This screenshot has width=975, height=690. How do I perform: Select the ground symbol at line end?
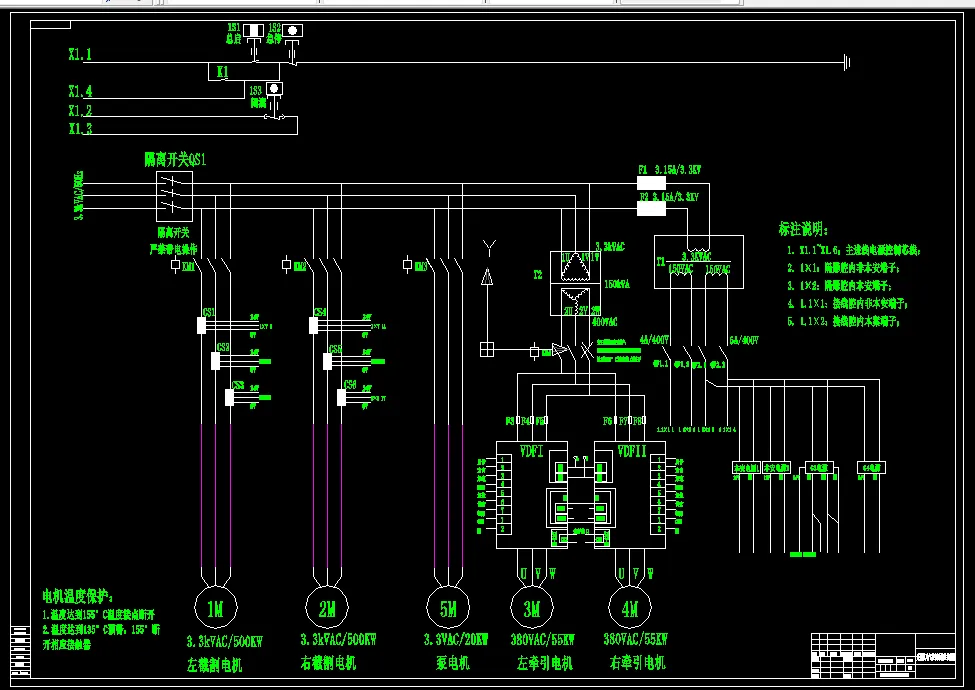[847, 62]
